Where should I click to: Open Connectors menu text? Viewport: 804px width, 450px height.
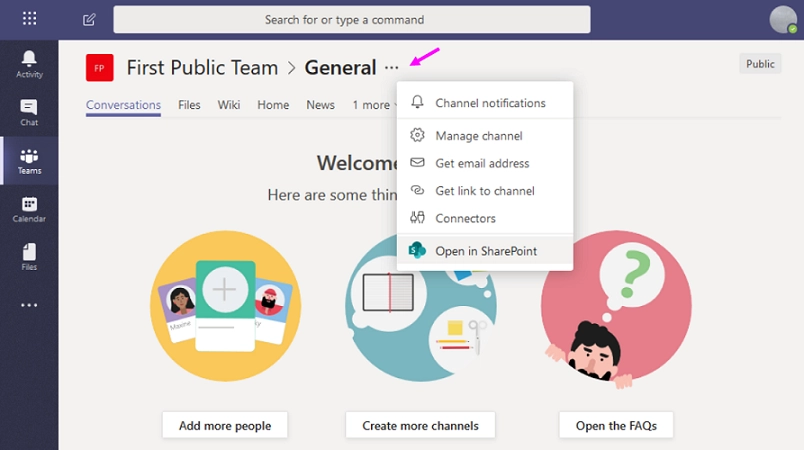coord(466,218)
